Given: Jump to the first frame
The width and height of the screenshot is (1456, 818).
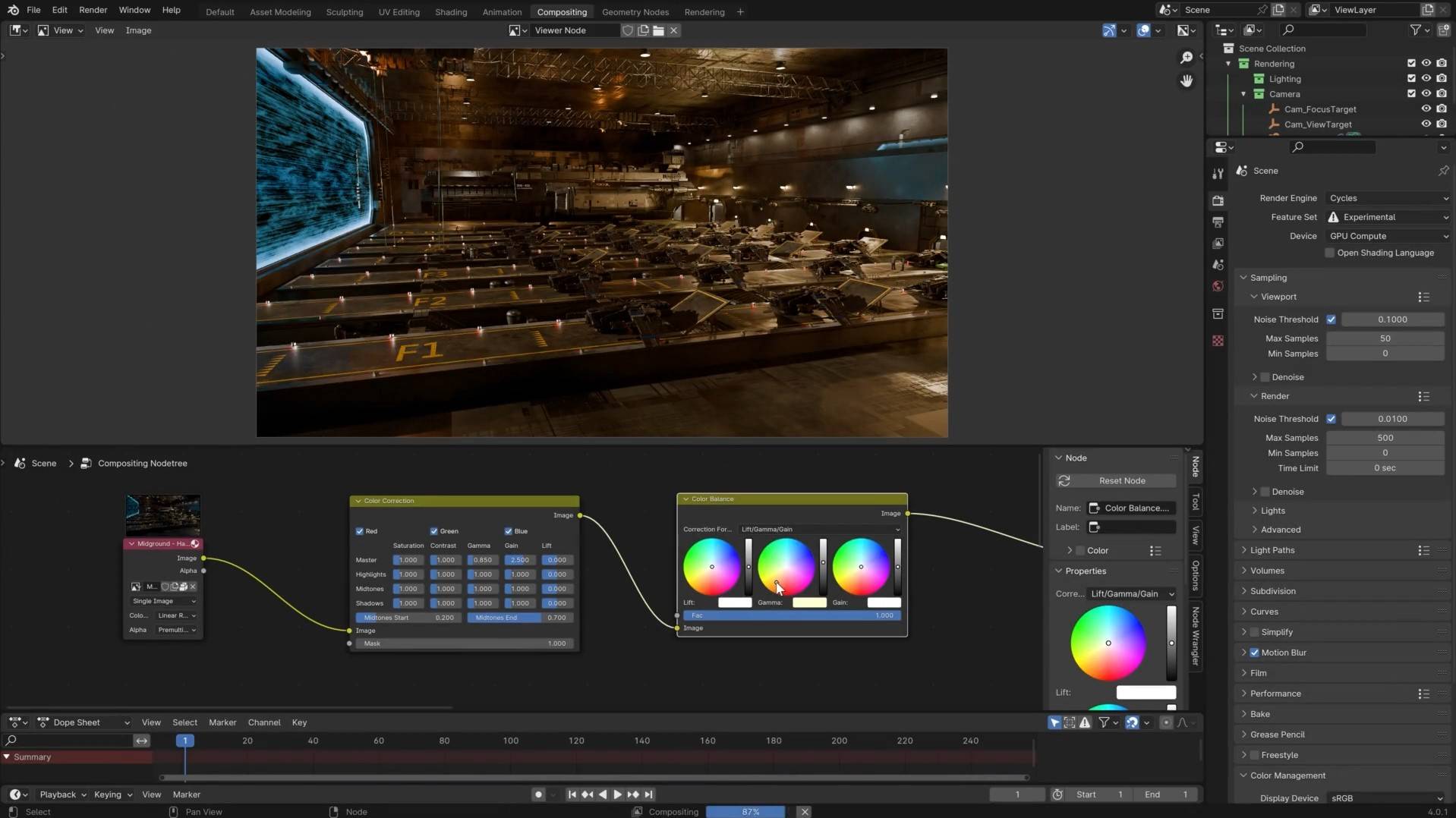Looking at the screenshot, I should click(x=572, y=794).
